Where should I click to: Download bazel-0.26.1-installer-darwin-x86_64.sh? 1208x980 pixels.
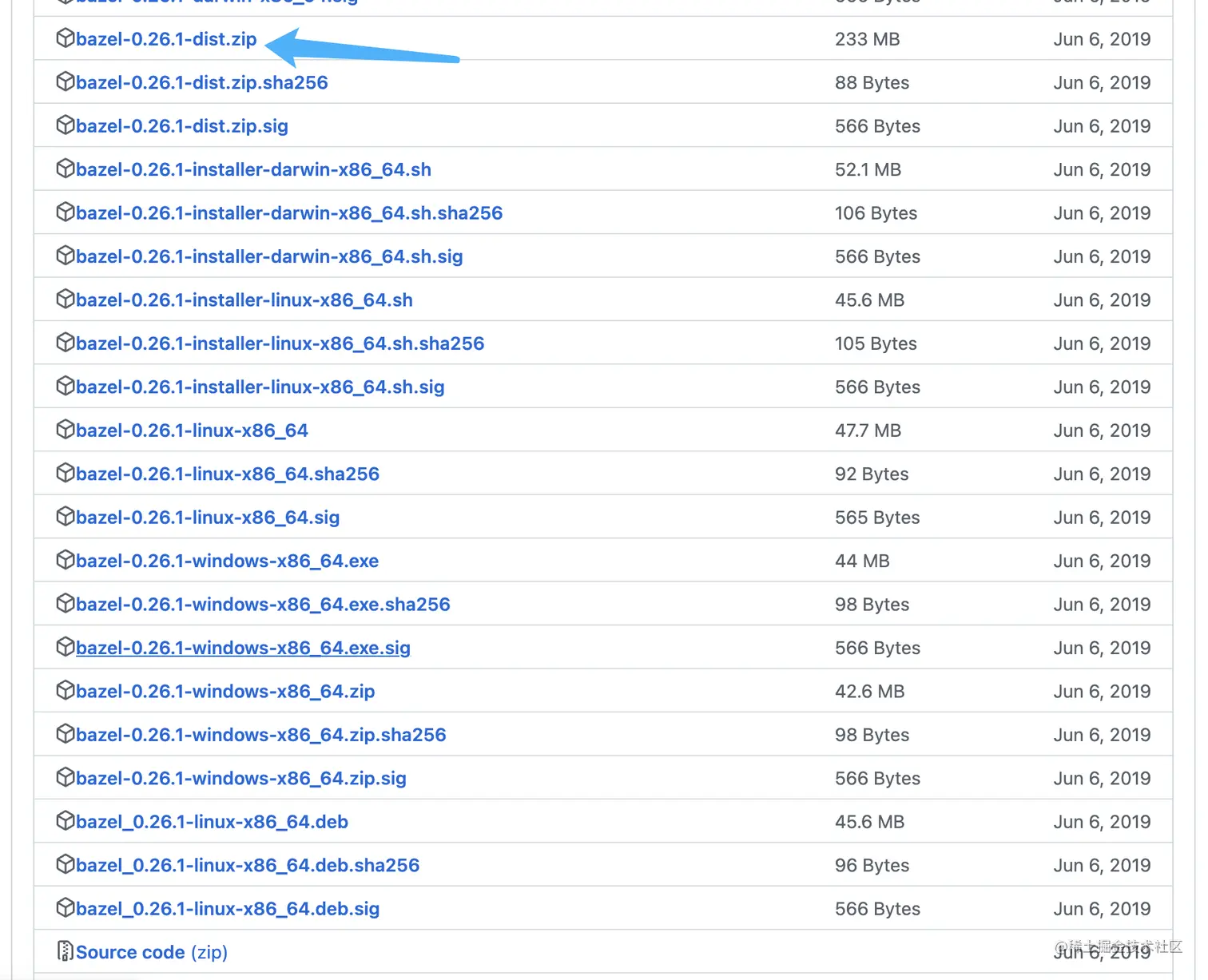point(253,169)
